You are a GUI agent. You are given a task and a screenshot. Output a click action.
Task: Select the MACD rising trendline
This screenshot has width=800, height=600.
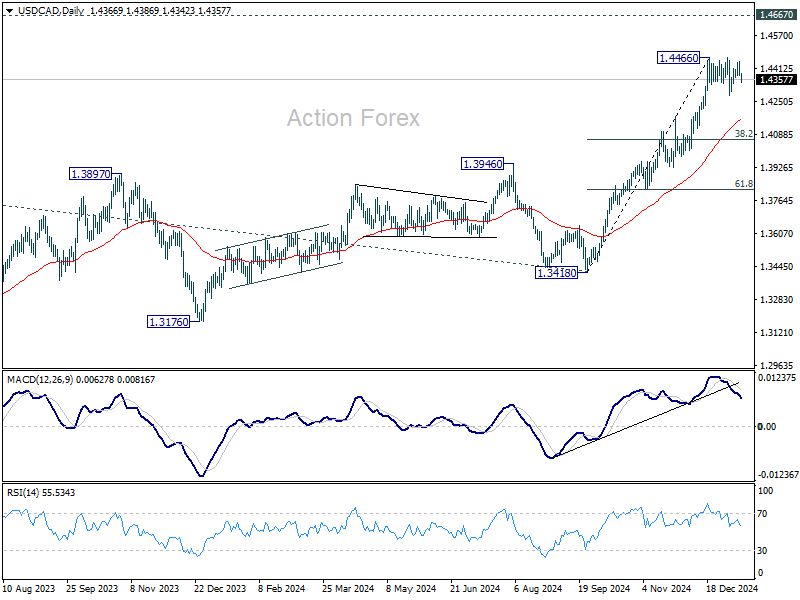click(646, 419)
